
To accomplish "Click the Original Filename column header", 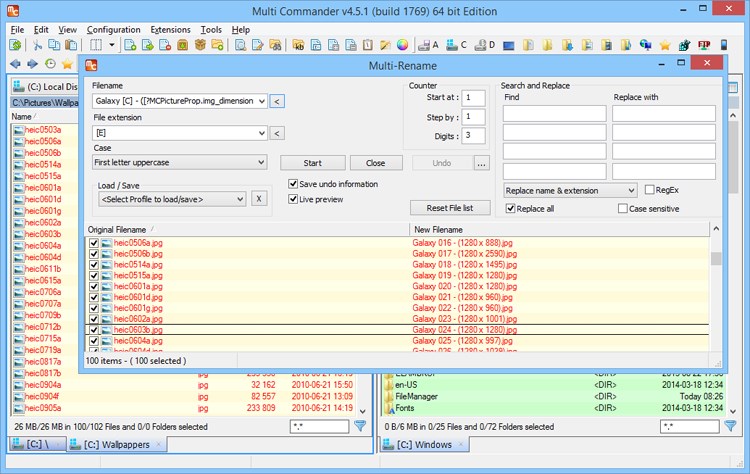I will click(247, 230).
